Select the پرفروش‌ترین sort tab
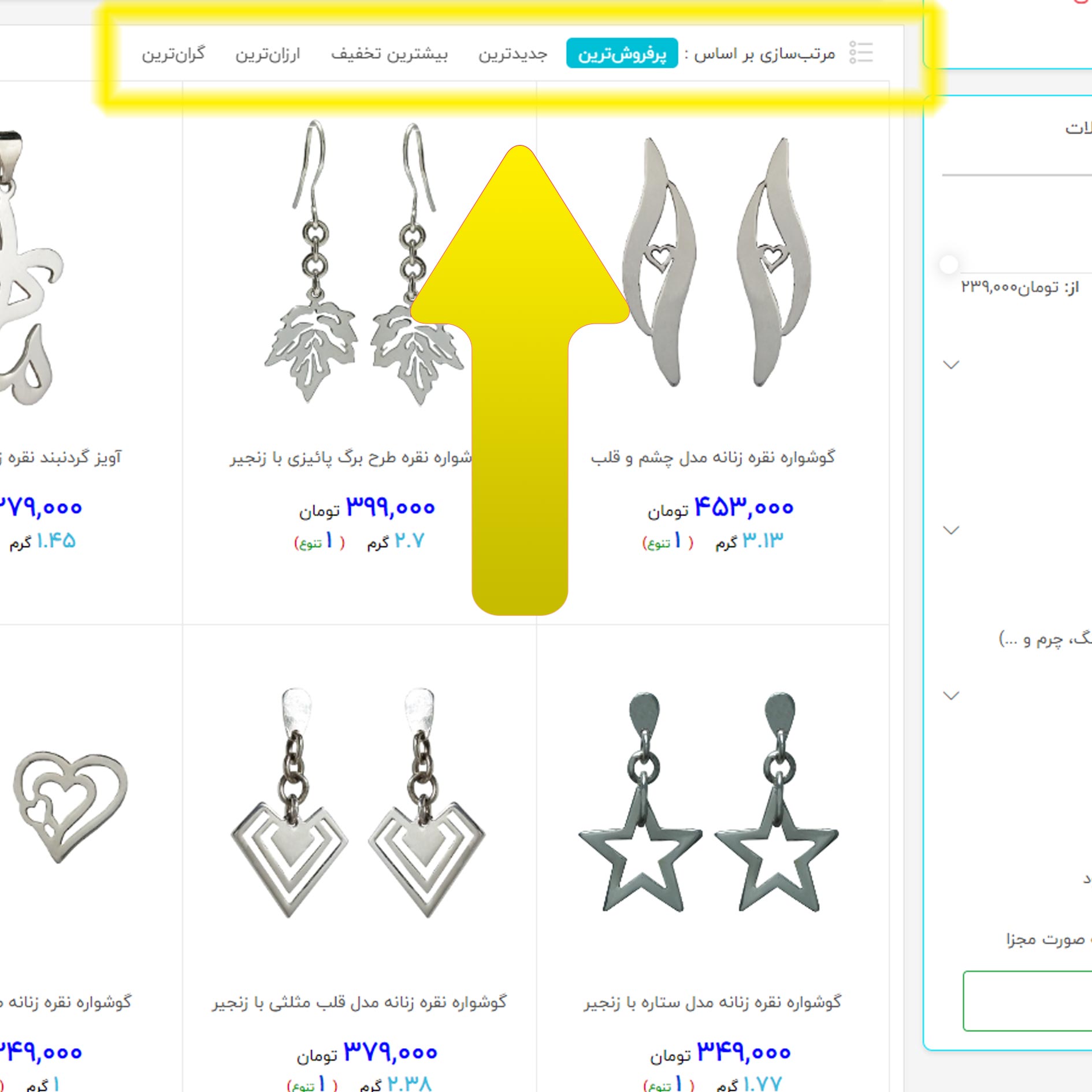This screenshot has width=1092, height=1092. [x=622, y=53]
